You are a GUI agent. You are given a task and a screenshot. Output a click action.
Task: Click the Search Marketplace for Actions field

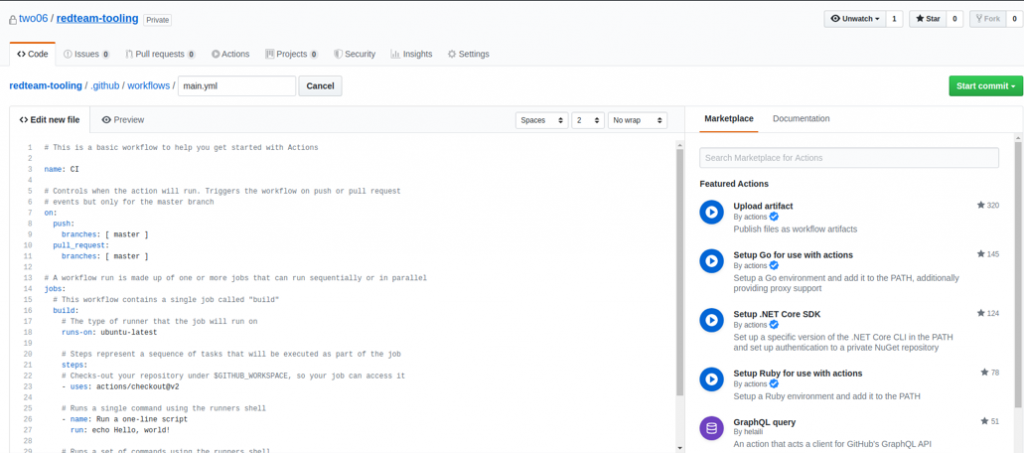pyautogui.click(x=849, y=158)
